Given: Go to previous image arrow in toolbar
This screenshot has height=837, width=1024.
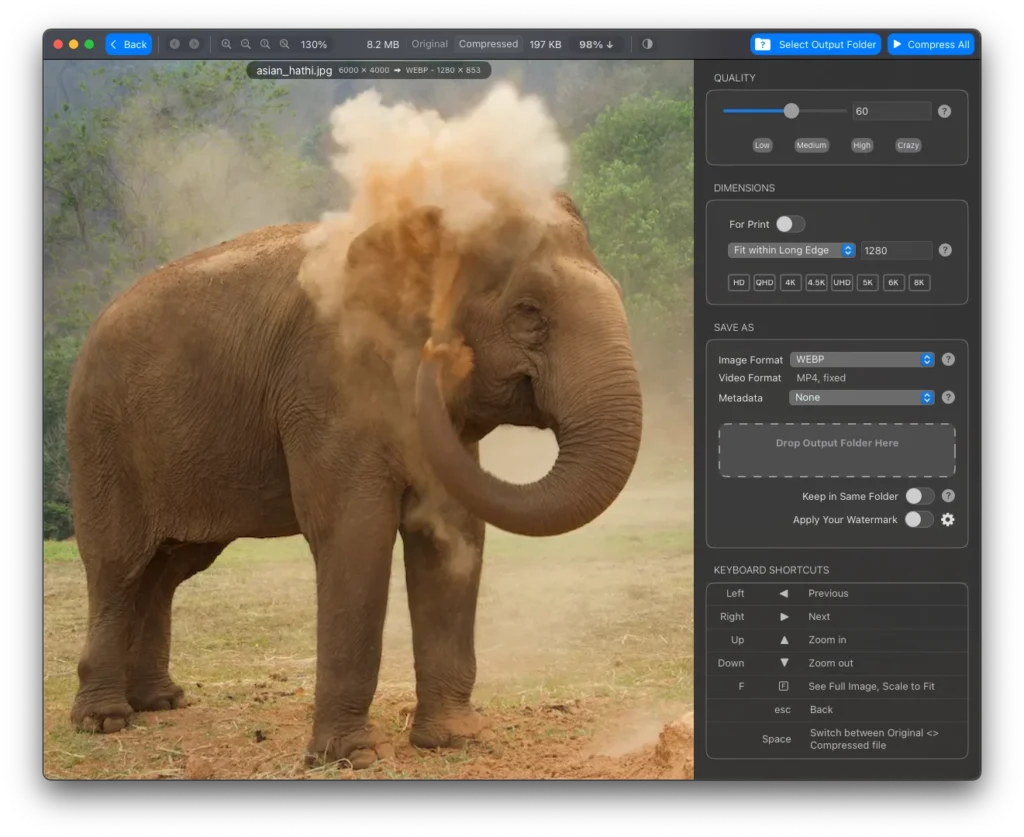Looking at the screenshot, I should coord(174,44).
